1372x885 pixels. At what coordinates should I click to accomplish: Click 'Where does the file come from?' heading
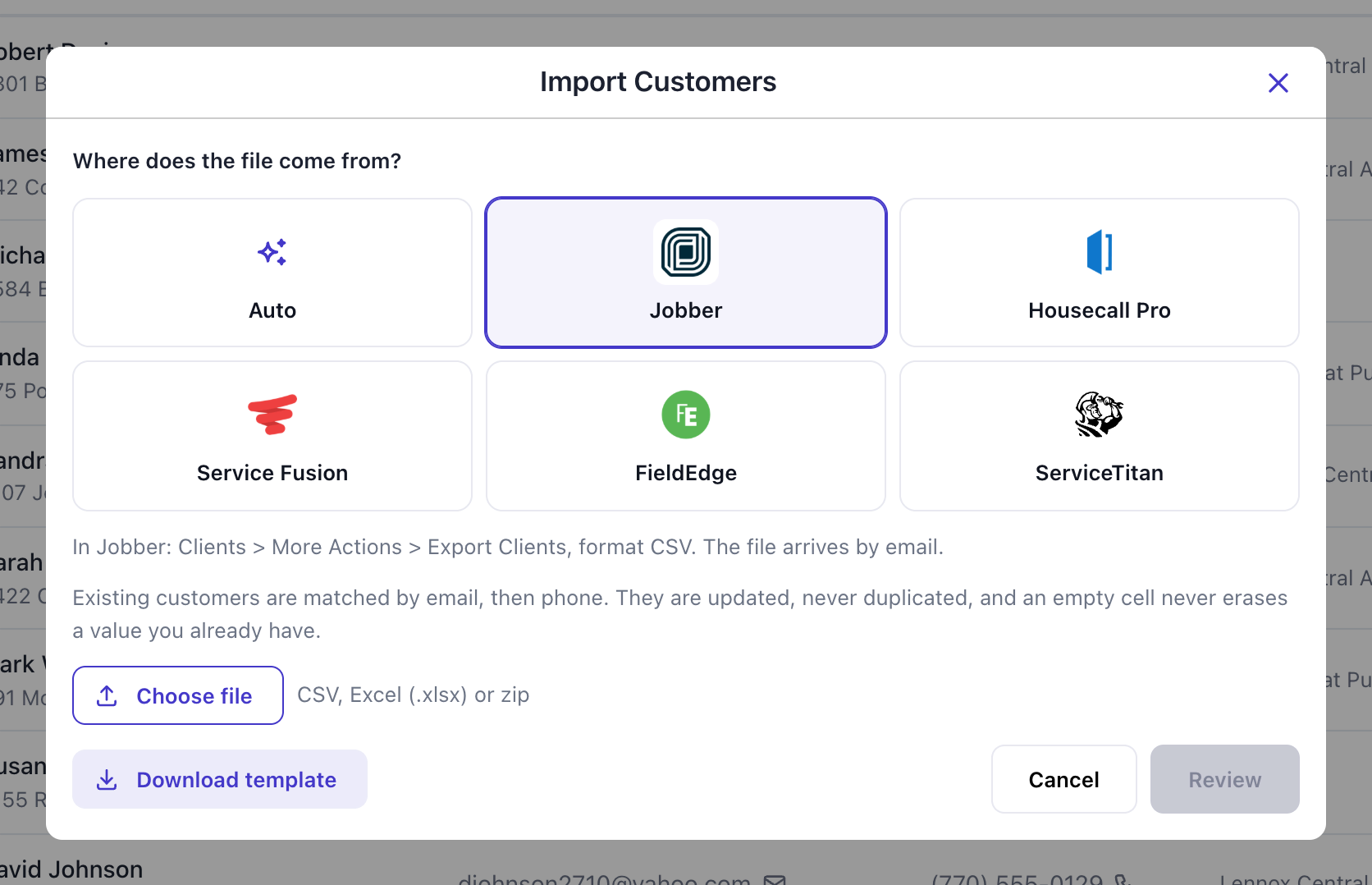click(237, 161)
